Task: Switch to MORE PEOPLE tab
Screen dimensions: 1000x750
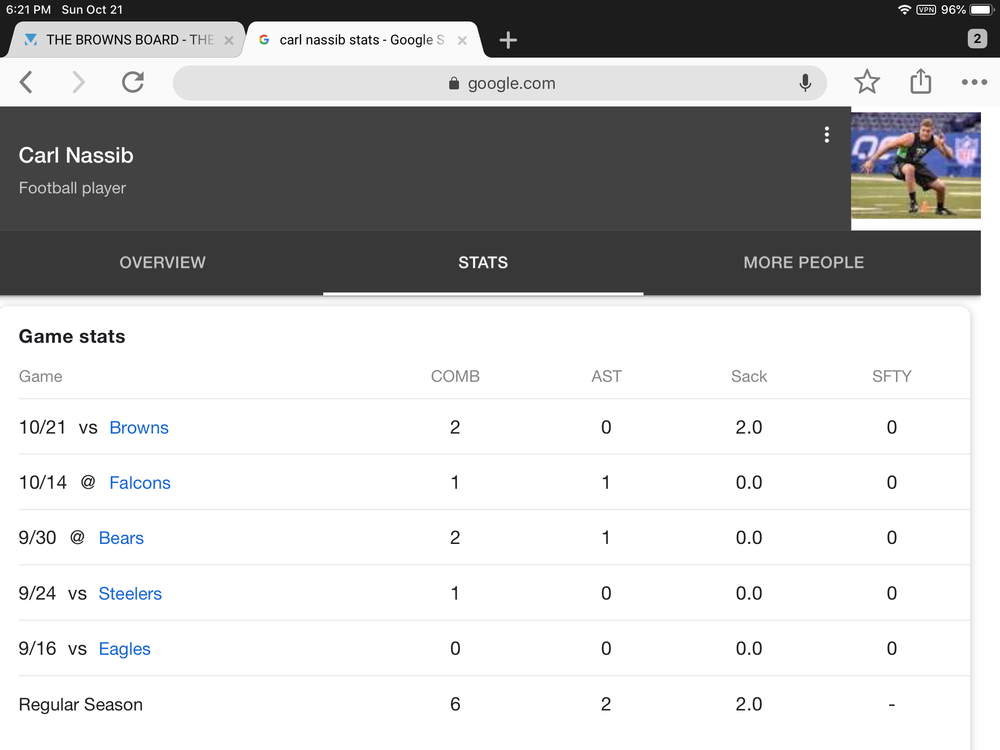Action: 804,263
